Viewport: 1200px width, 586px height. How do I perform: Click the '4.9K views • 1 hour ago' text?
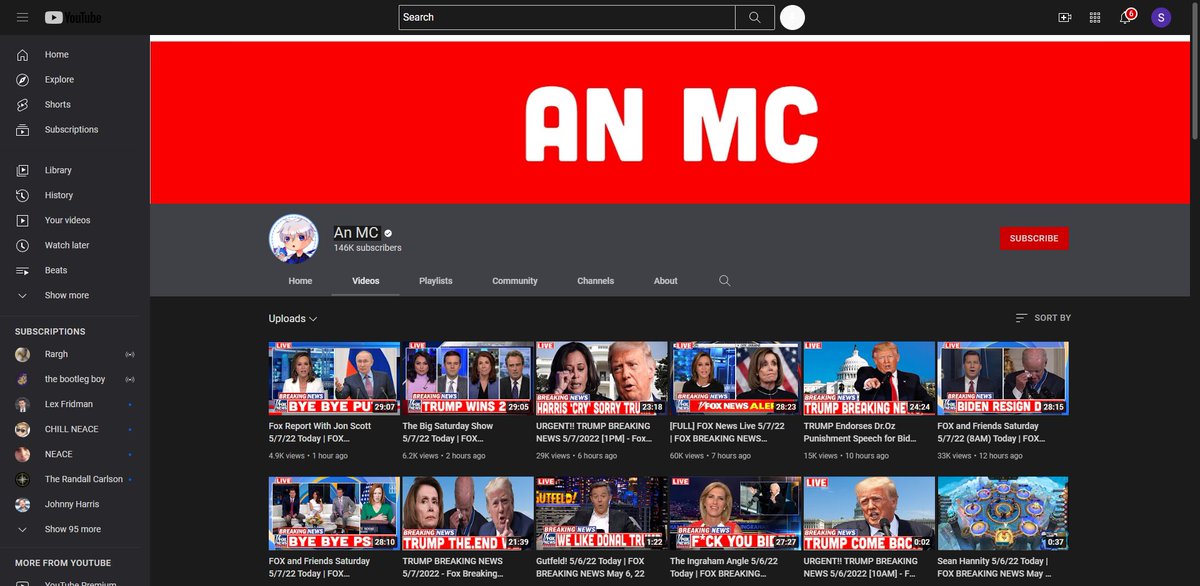point(309,456)
